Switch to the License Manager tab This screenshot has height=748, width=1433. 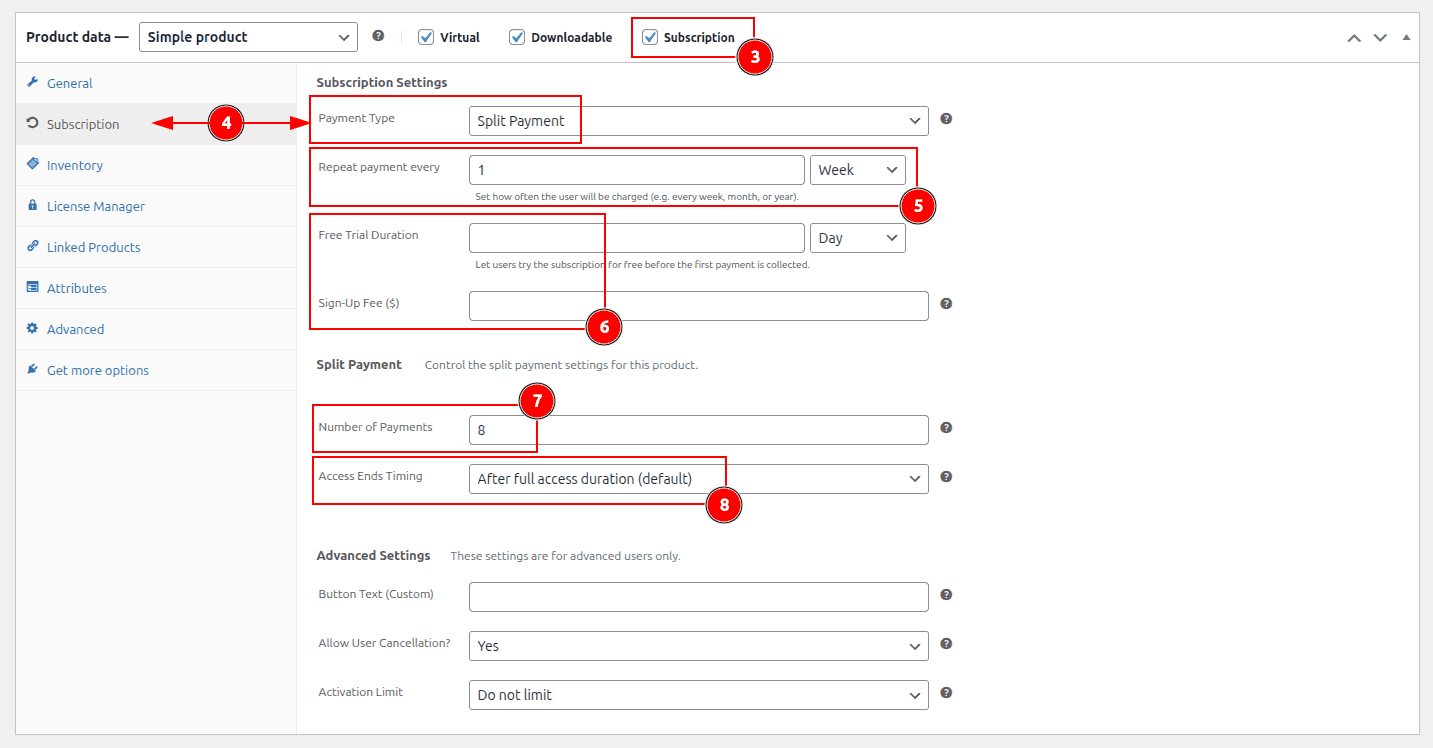click(x=95, y=206)
